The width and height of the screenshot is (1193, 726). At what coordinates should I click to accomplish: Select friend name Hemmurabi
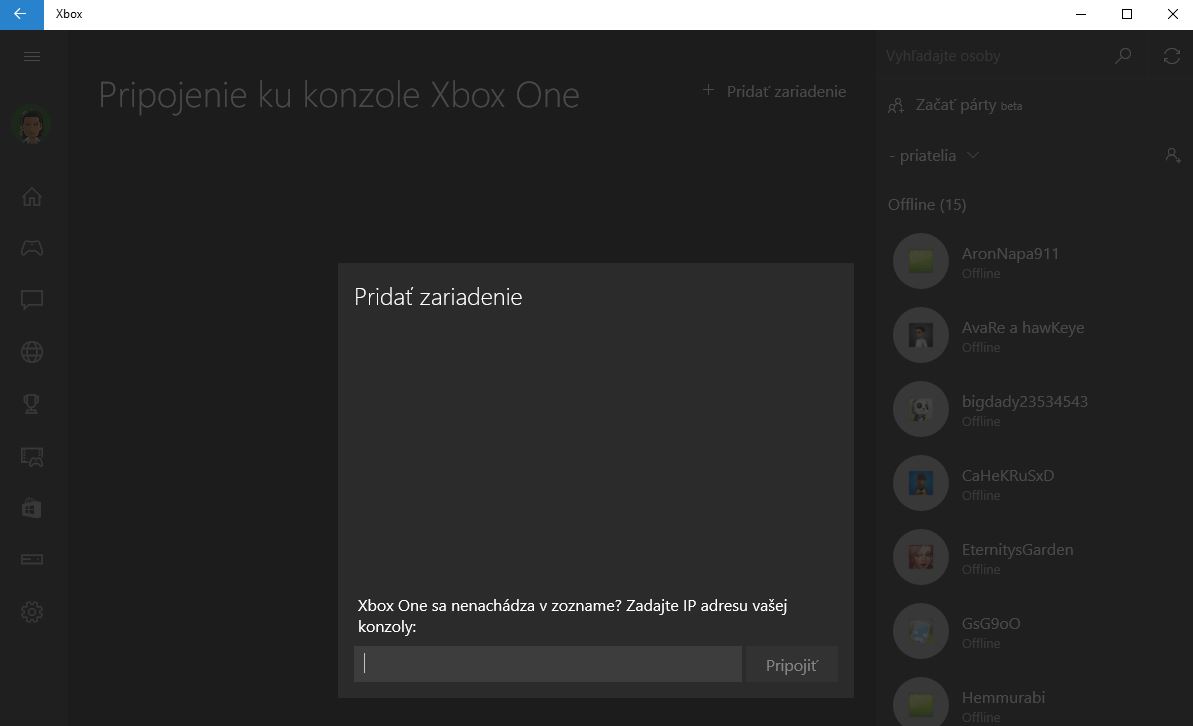pos(1003,697)
